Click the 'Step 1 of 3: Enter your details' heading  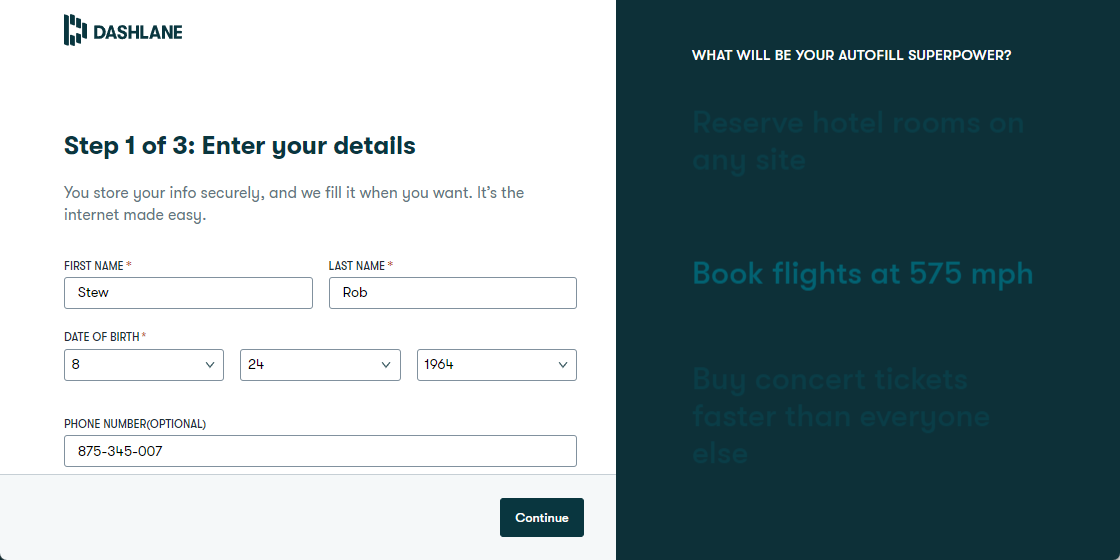click(x=240, y=146)
